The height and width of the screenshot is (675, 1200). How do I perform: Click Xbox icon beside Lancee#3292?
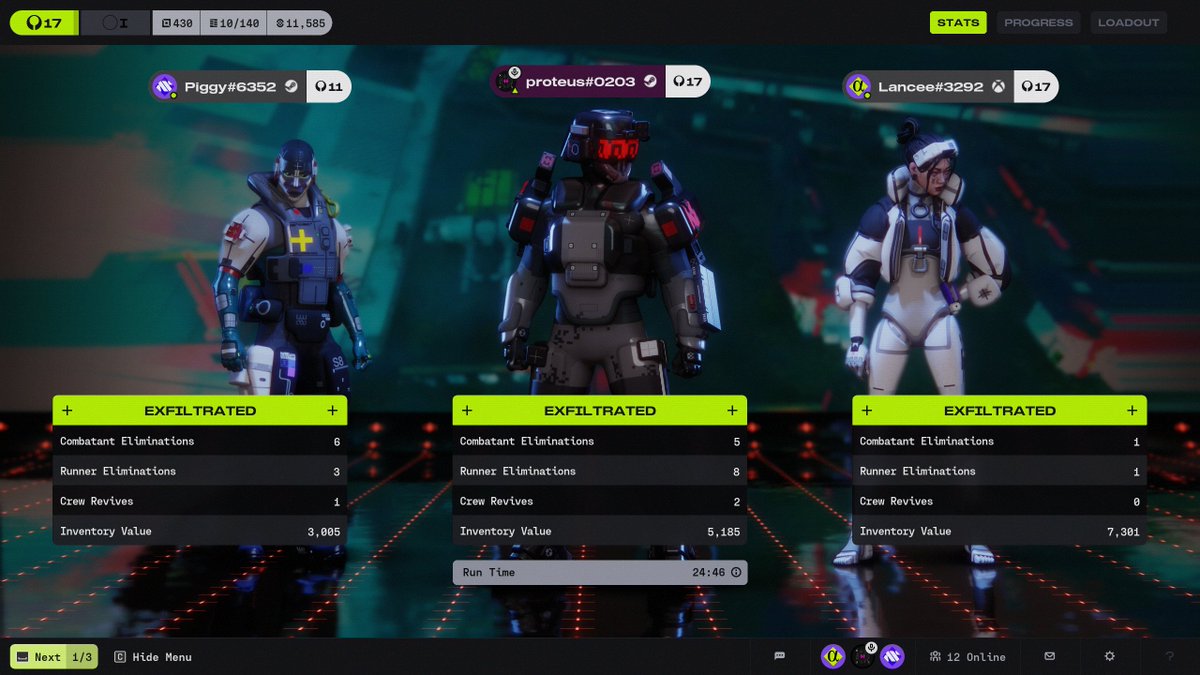coord(998,87)
